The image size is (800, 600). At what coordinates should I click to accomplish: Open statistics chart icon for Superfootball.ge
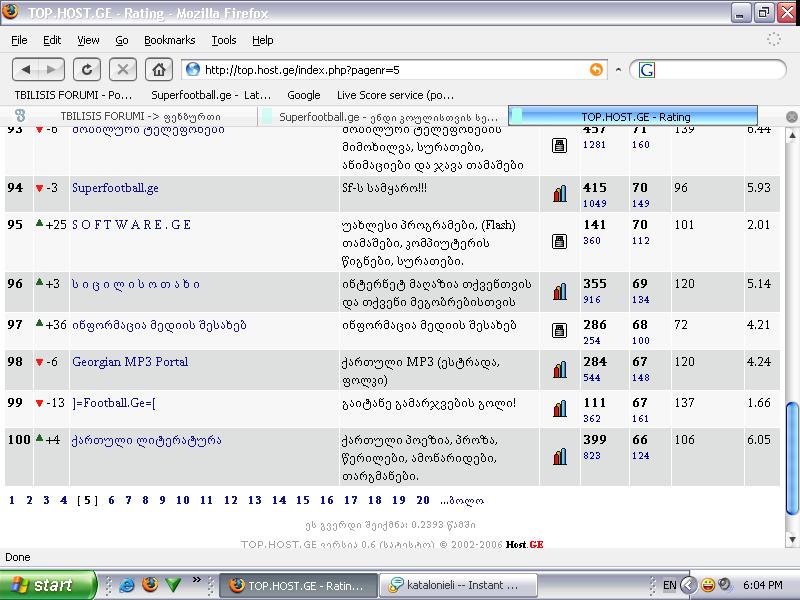click(560, 194)
